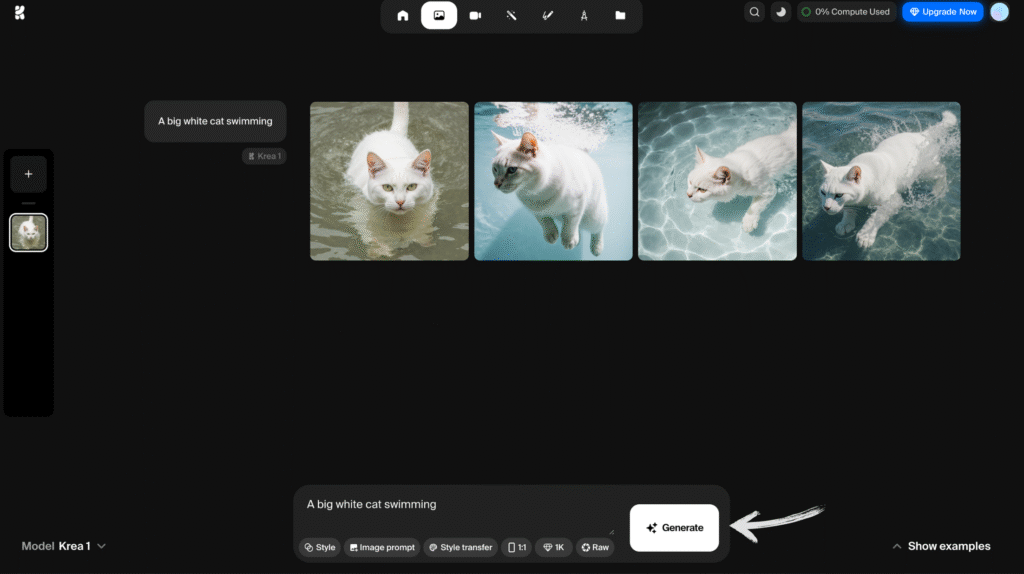Expand Show examples

tap(941, 546)
